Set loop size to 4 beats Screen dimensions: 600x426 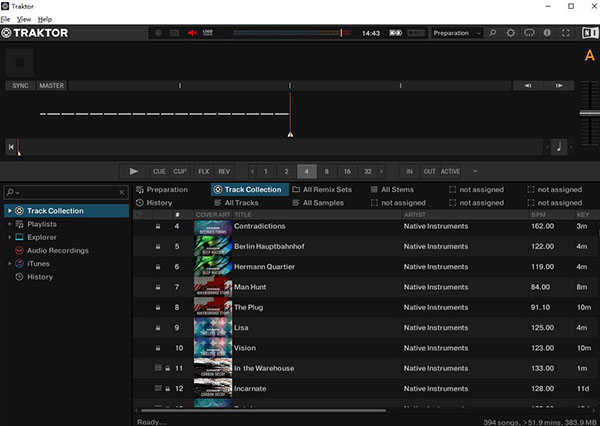pos(307,171)
